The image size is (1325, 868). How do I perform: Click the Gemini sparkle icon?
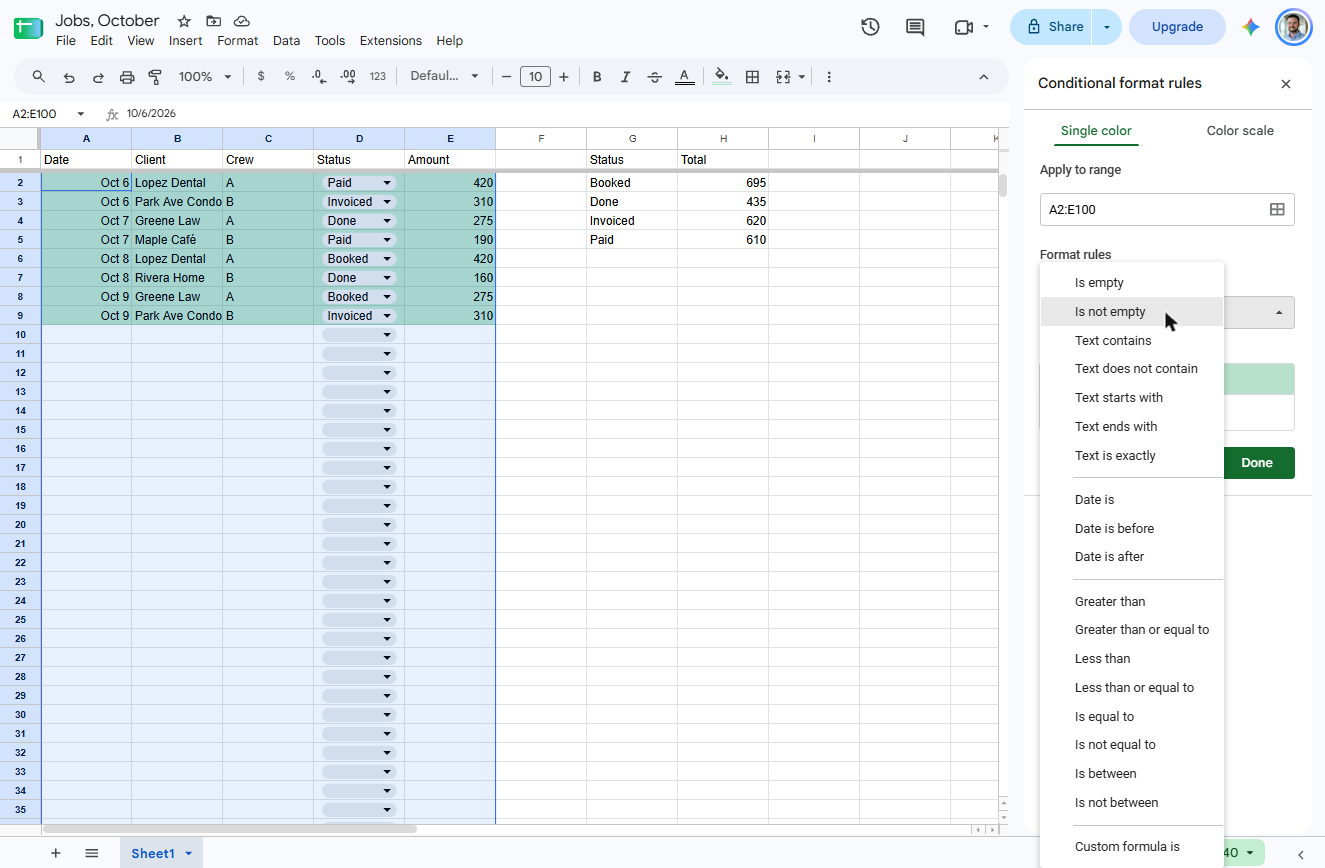point(1250,27)
